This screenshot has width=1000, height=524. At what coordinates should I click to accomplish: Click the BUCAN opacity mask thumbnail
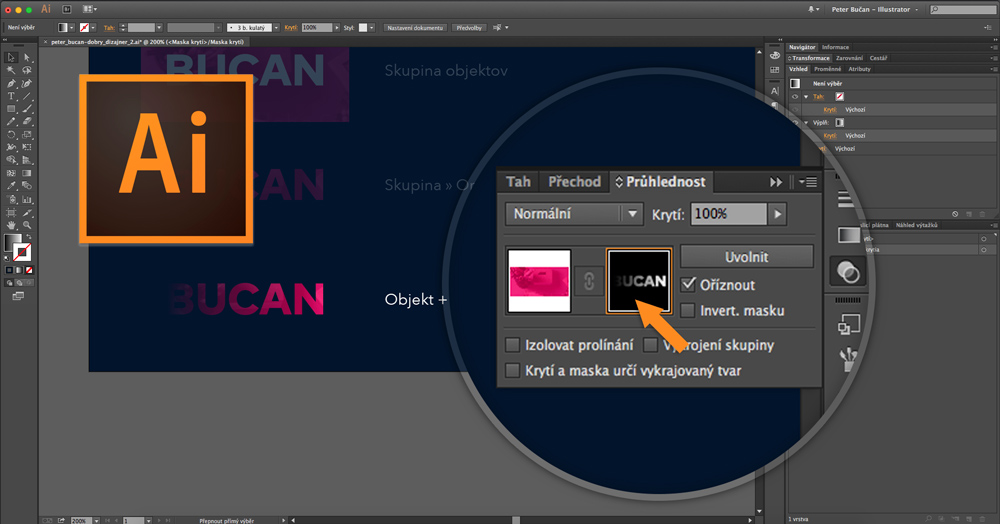638,281
